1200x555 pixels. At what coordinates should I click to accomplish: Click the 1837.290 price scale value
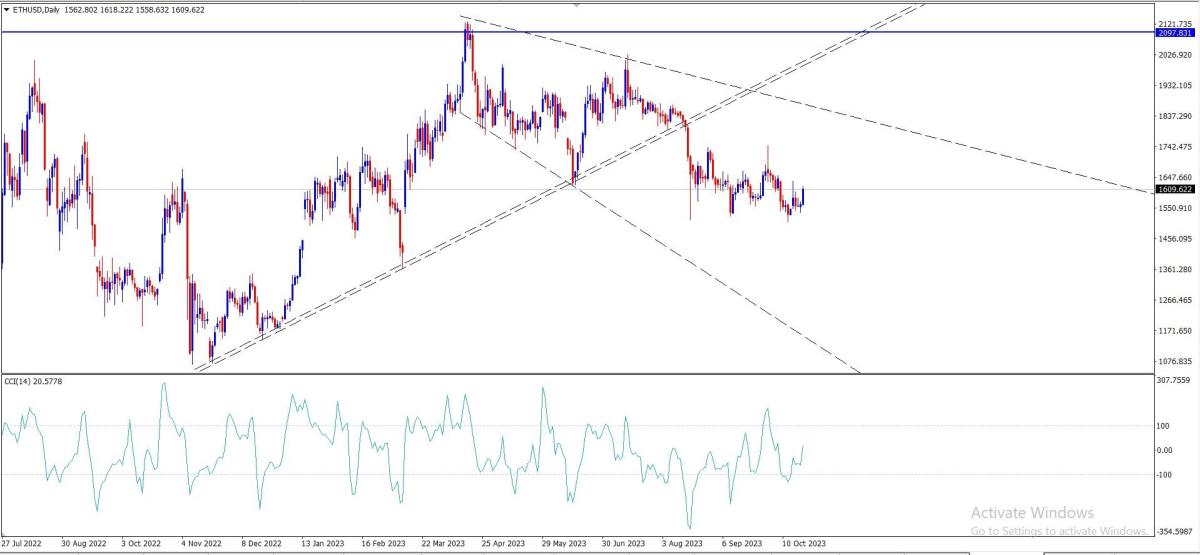point(1172,117)
